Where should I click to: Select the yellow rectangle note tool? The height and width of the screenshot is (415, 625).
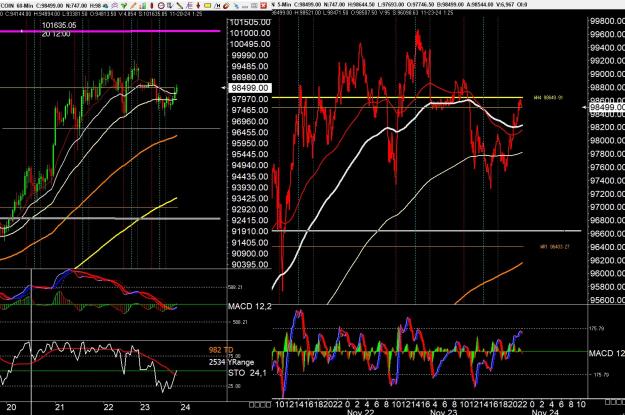(208, 6)
